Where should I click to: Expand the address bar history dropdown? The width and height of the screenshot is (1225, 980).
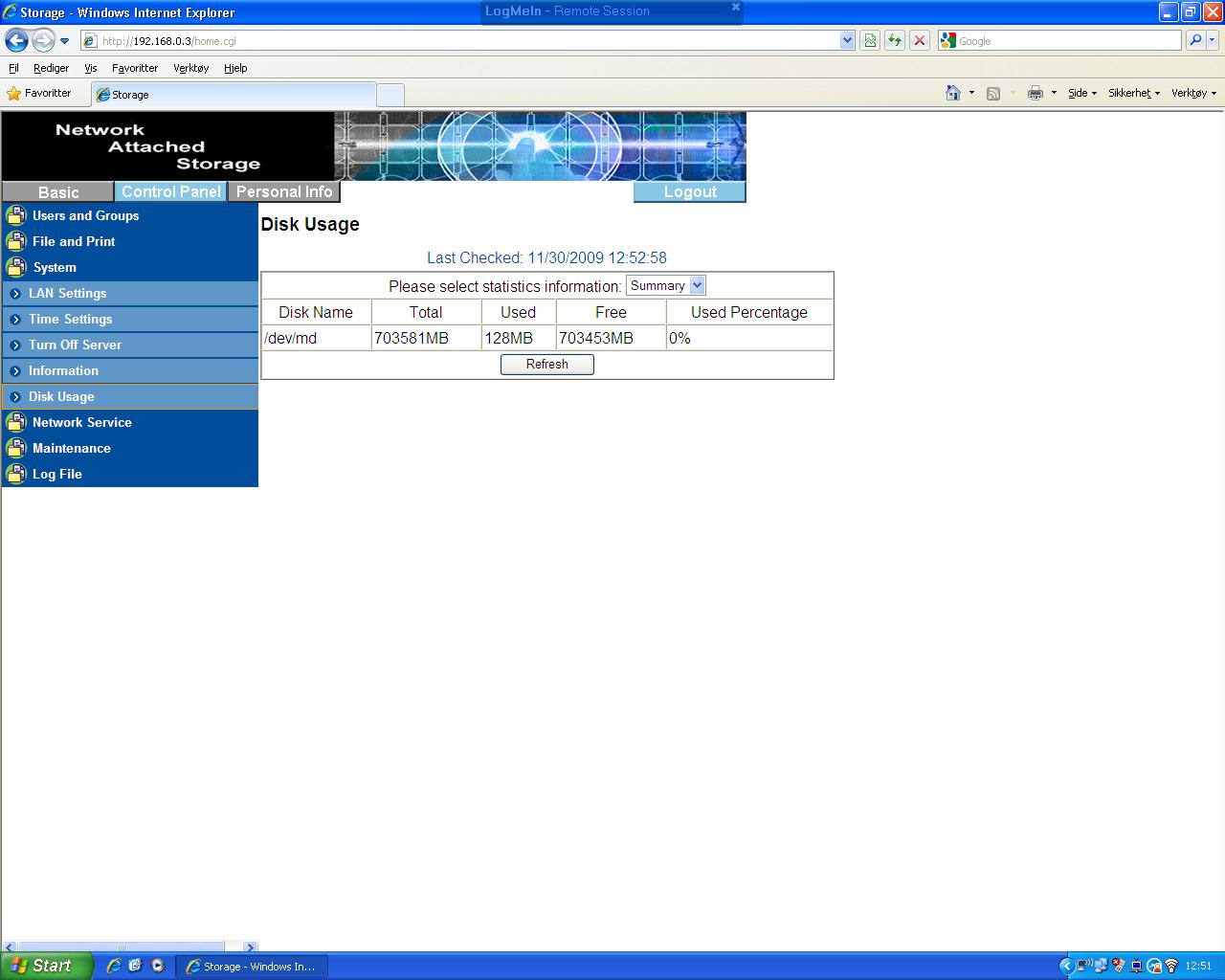[x=847, y=41]
